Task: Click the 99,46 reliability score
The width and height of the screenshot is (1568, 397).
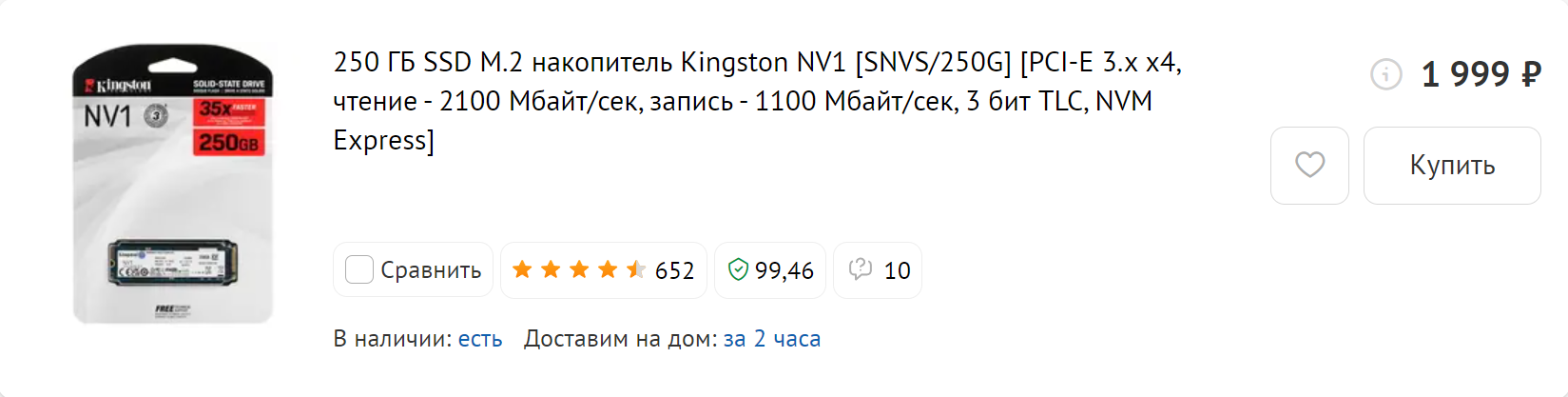Action: point(784,270)
